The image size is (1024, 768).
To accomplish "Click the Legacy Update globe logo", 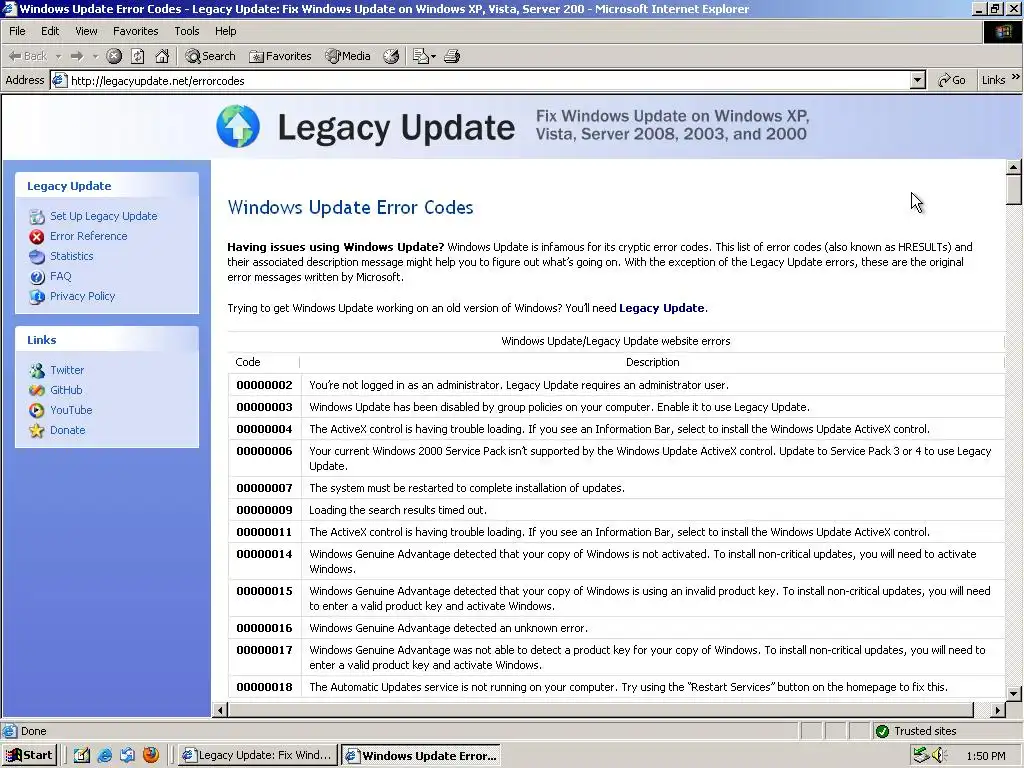I will click(x=238, y=126).
